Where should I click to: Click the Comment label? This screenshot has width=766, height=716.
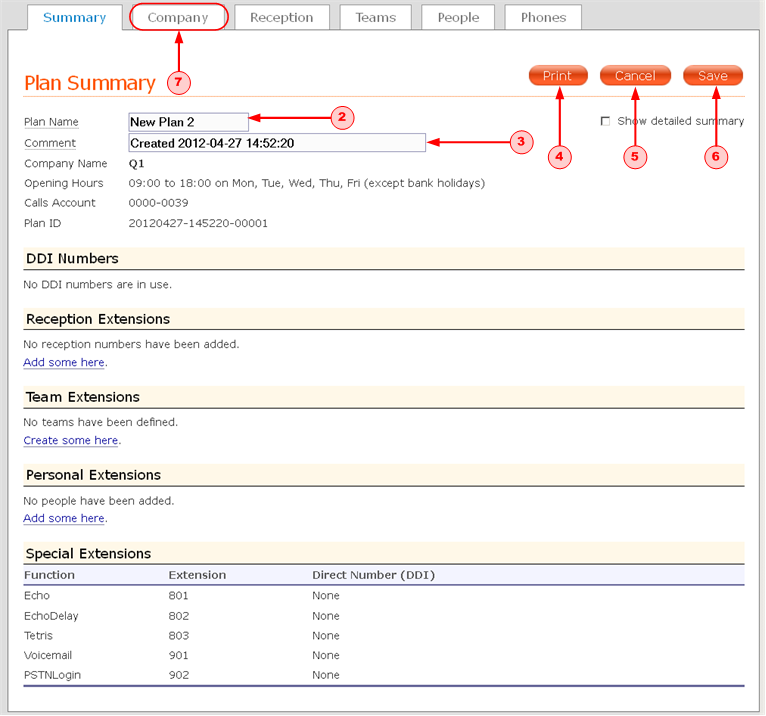50,143
